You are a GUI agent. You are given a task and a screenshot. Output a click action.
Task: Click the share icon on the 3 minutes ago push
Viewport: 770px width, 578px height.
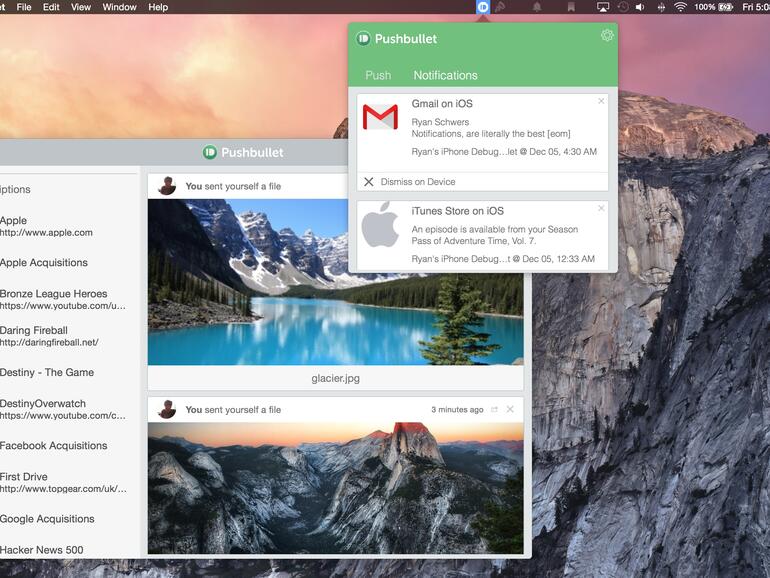point(495,410)
